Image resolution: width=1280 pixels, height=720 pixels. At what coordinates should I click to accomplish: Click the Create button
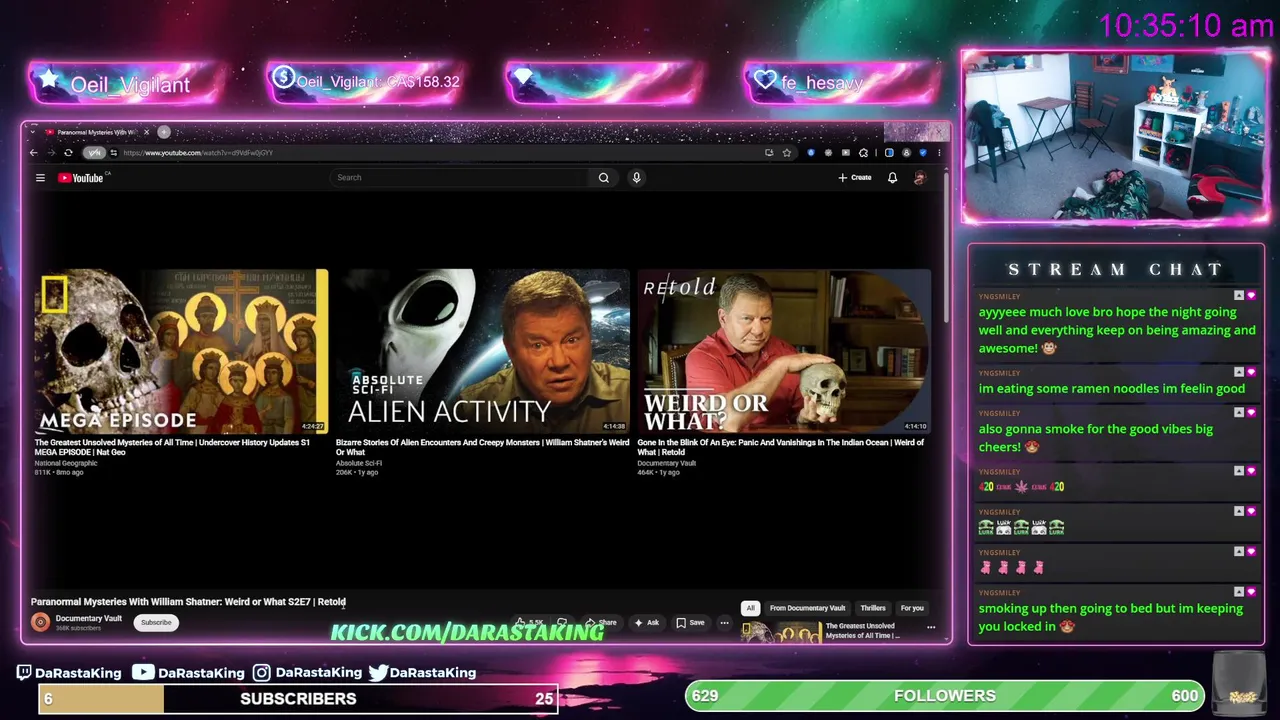pos(855,178)
